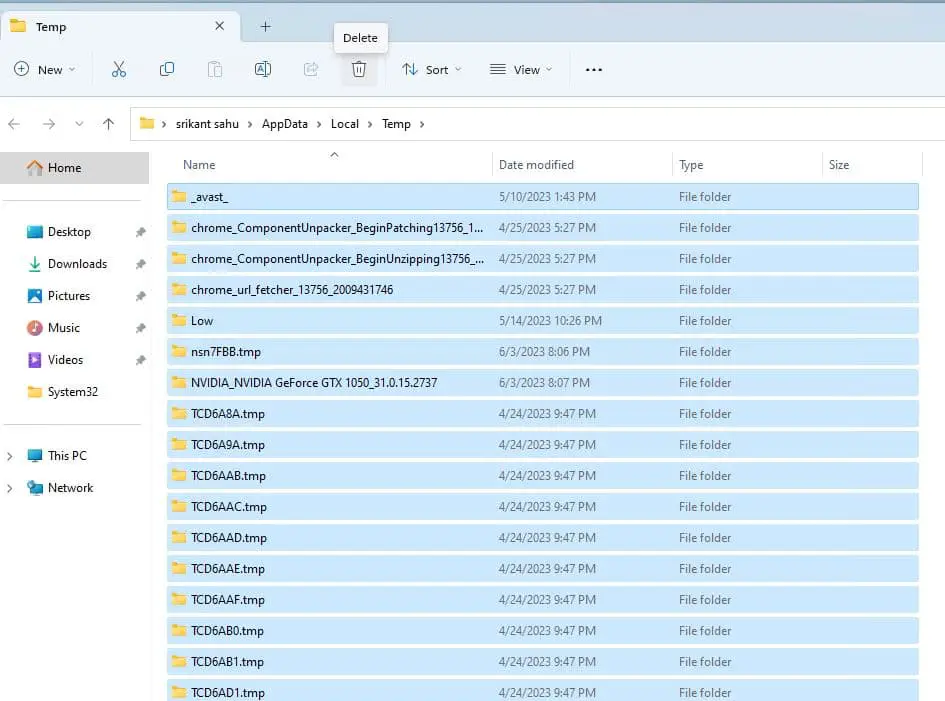Screen dimensions: 945x701
Task: Click the Paste clipboard icon
Action: 215,69
